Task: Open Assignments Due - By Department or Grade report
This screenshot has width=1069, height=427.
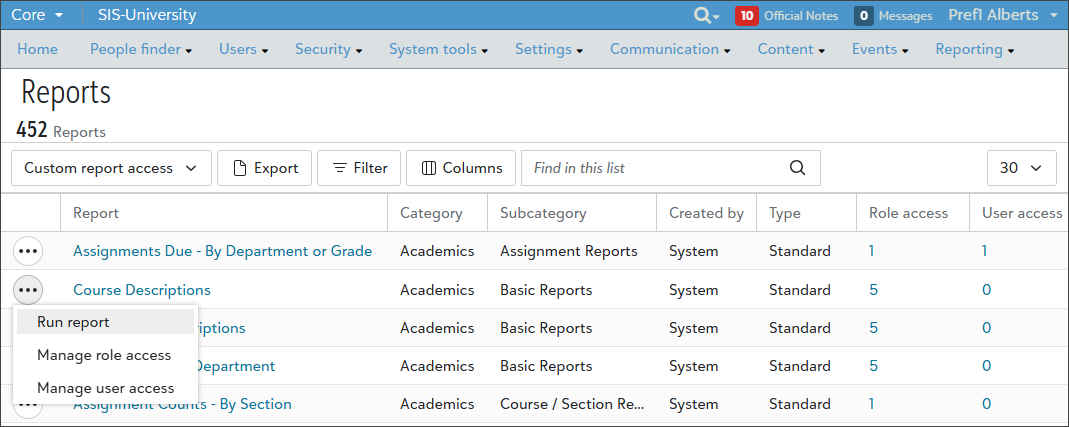Action: (222, 251)
